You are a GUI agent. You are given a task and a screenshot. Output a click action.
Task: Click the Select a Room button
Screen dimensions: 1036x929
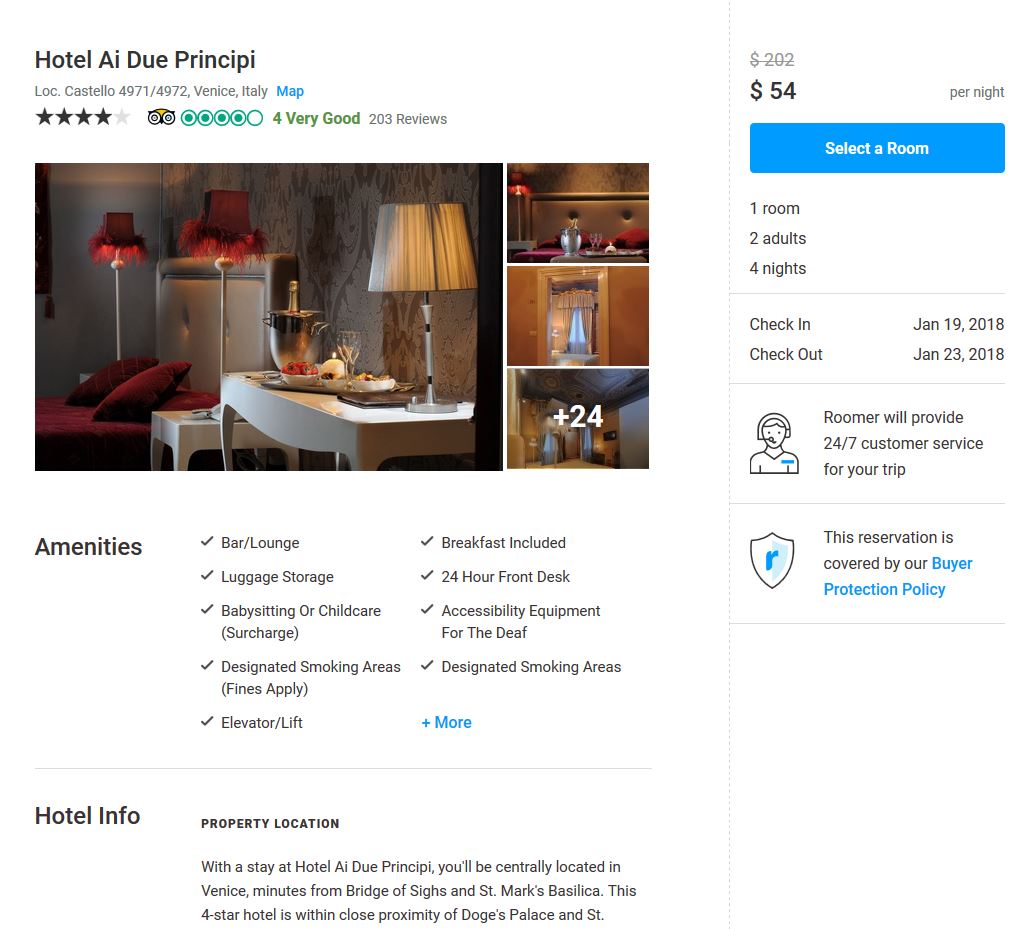(877, 148)
